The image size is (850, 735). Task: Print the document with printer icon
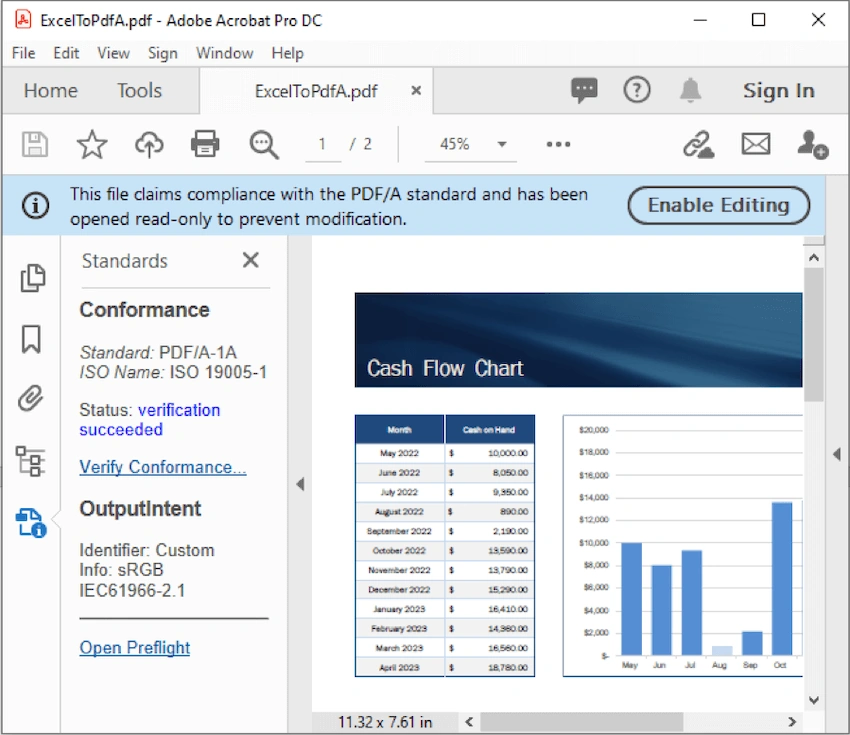tap(205, 144)
